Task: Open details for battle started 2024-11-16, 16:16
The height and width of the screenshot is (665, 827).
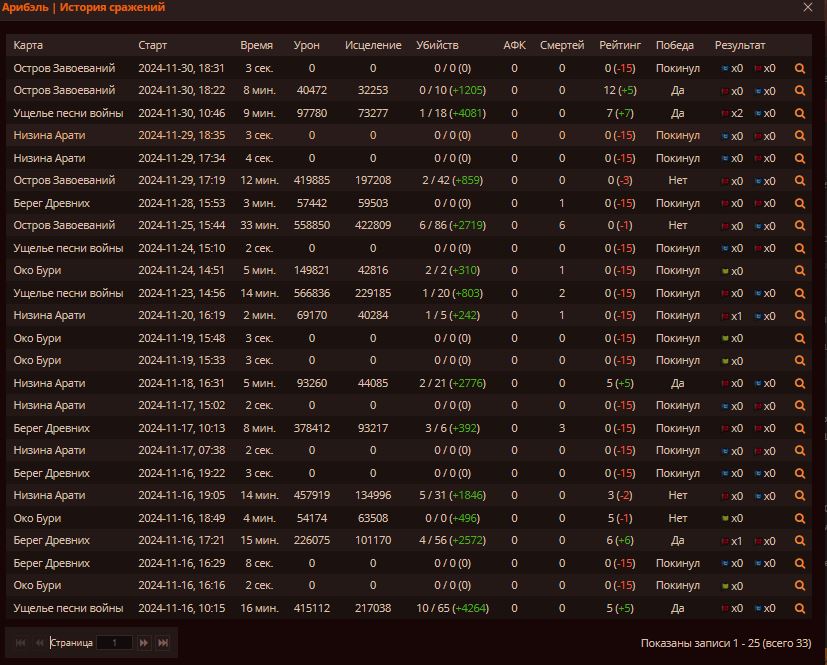Action: [x=800, y=585]
